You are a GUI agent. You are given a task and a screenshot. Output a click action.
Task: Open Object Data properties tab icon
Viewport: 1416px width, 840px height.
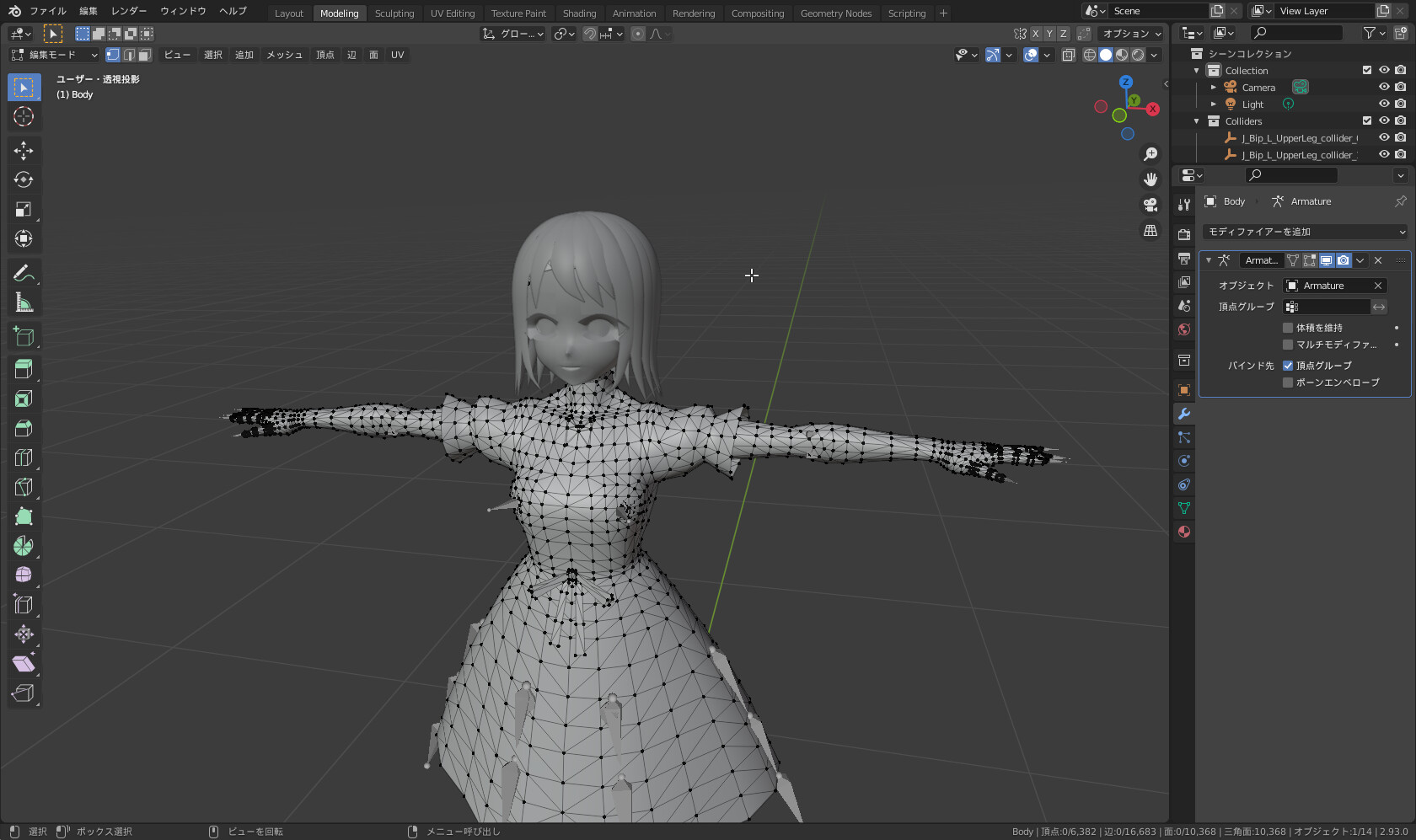pyautogui.click(x=1184, y=508)
